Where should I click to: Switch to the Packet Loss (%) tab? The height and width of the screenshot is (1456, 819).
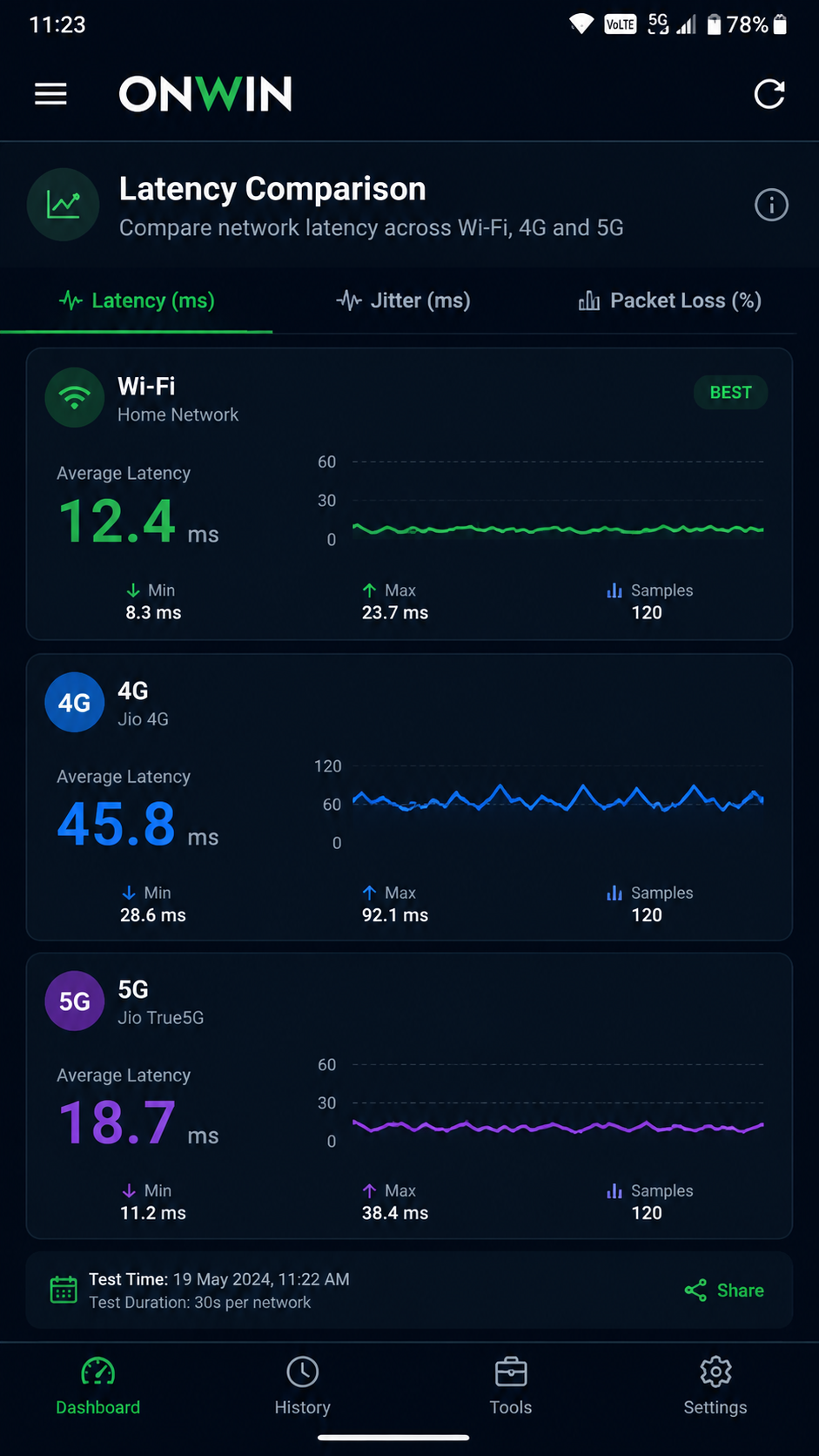[669, 300]
